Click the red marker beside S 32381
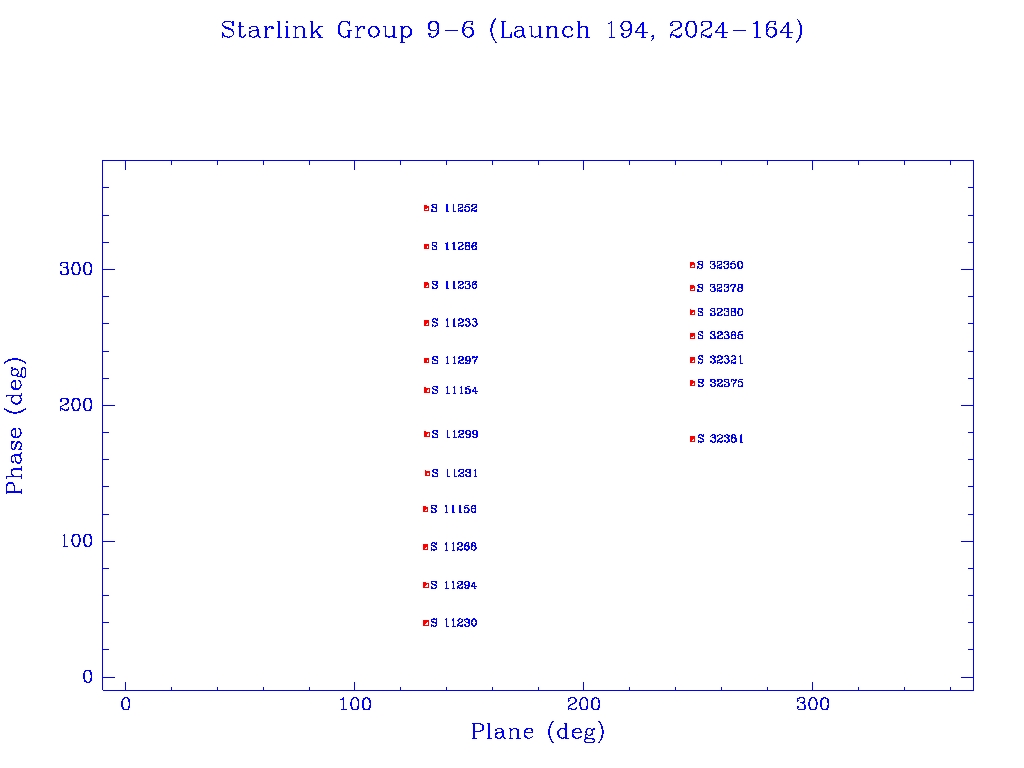1024x768 pixels. click(692, 439)
